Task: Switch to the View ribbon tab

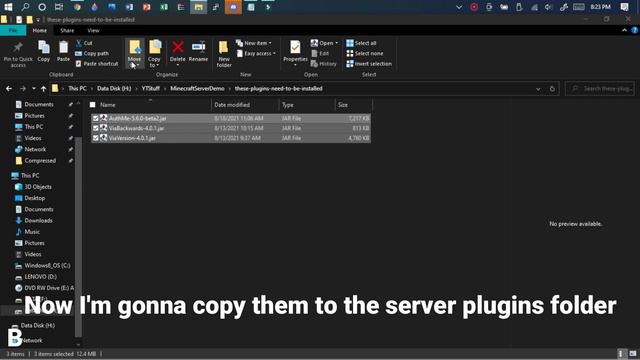Action: tap(93, 31)
